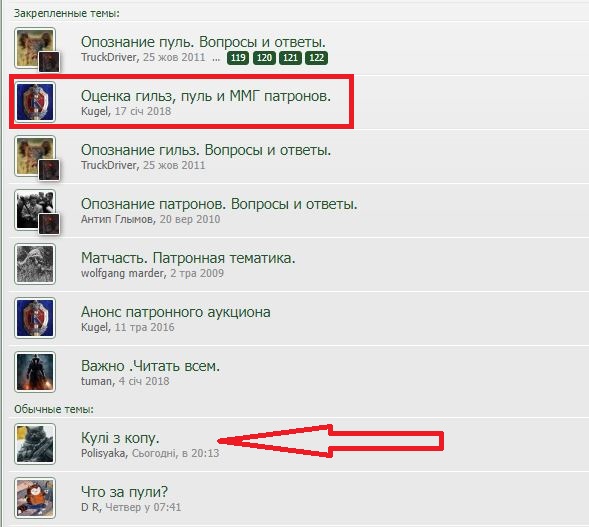Open the thread Опознание гильз. Вопросы и ответы.
This screenshot has width=589, height=527.
coord(206,150)
